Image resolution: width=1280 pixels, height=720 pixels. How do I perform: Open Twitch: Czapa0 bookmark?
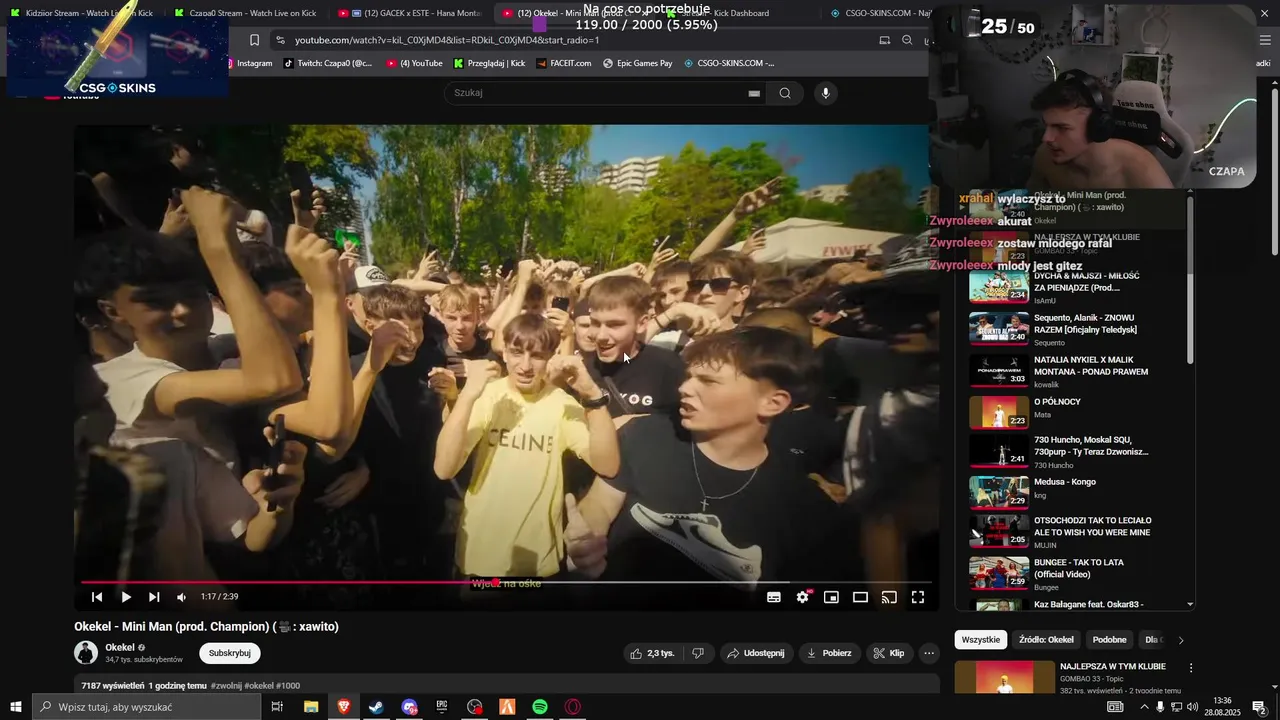coord(328,63)
